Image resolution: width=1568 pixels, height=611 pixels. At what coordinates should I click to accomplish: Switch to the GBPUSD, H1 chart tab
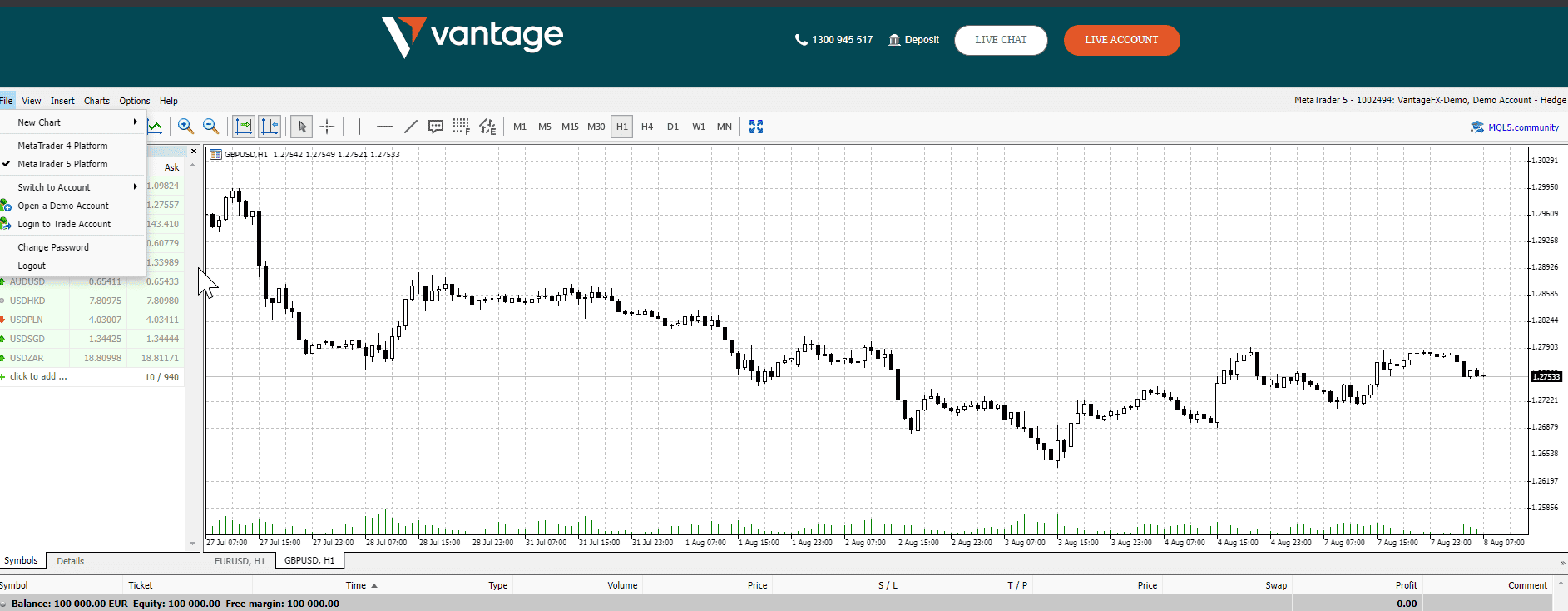pos(309,561)
